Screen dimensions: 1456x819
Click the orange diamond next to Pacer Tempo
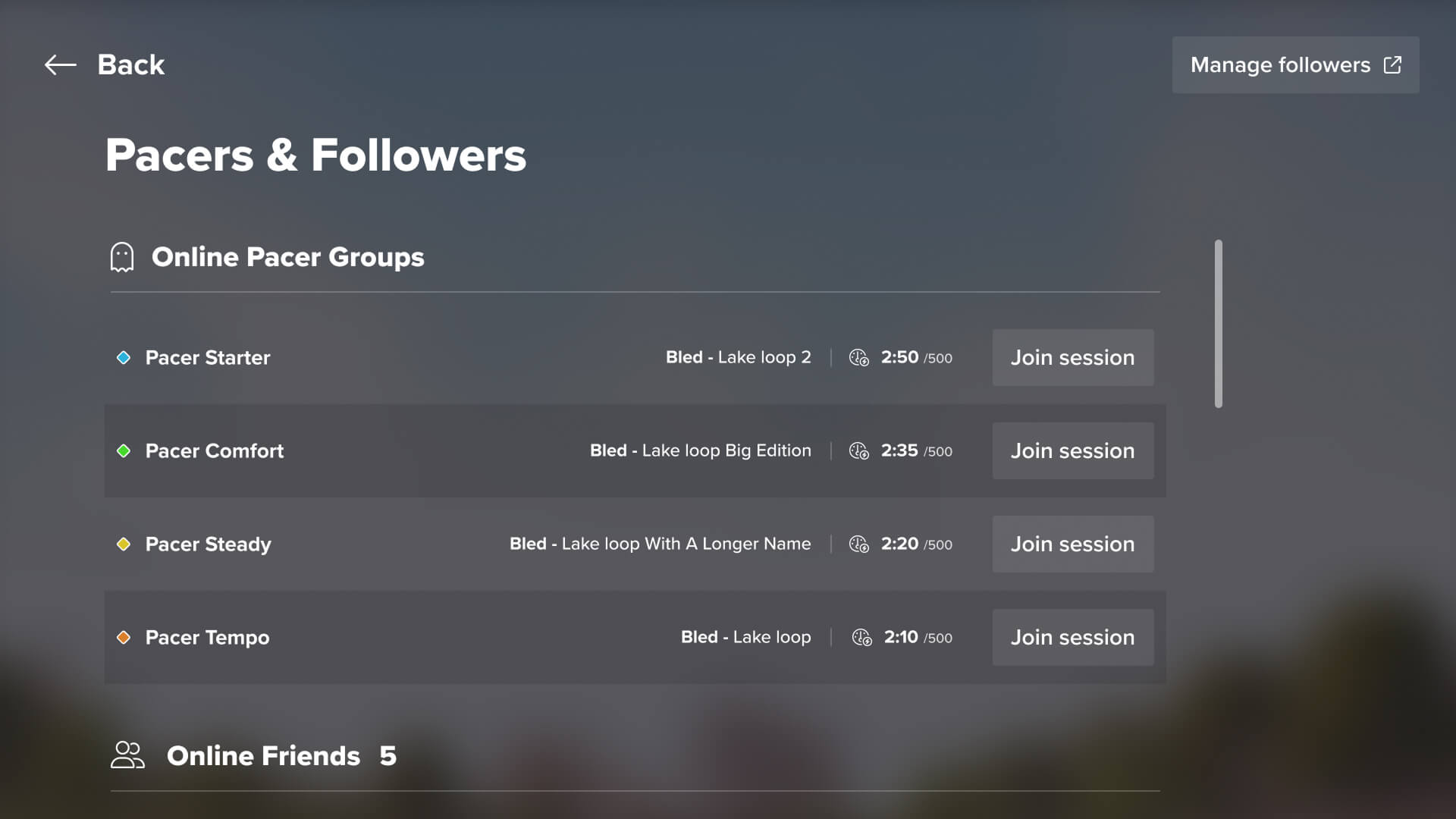click(124, 637)
